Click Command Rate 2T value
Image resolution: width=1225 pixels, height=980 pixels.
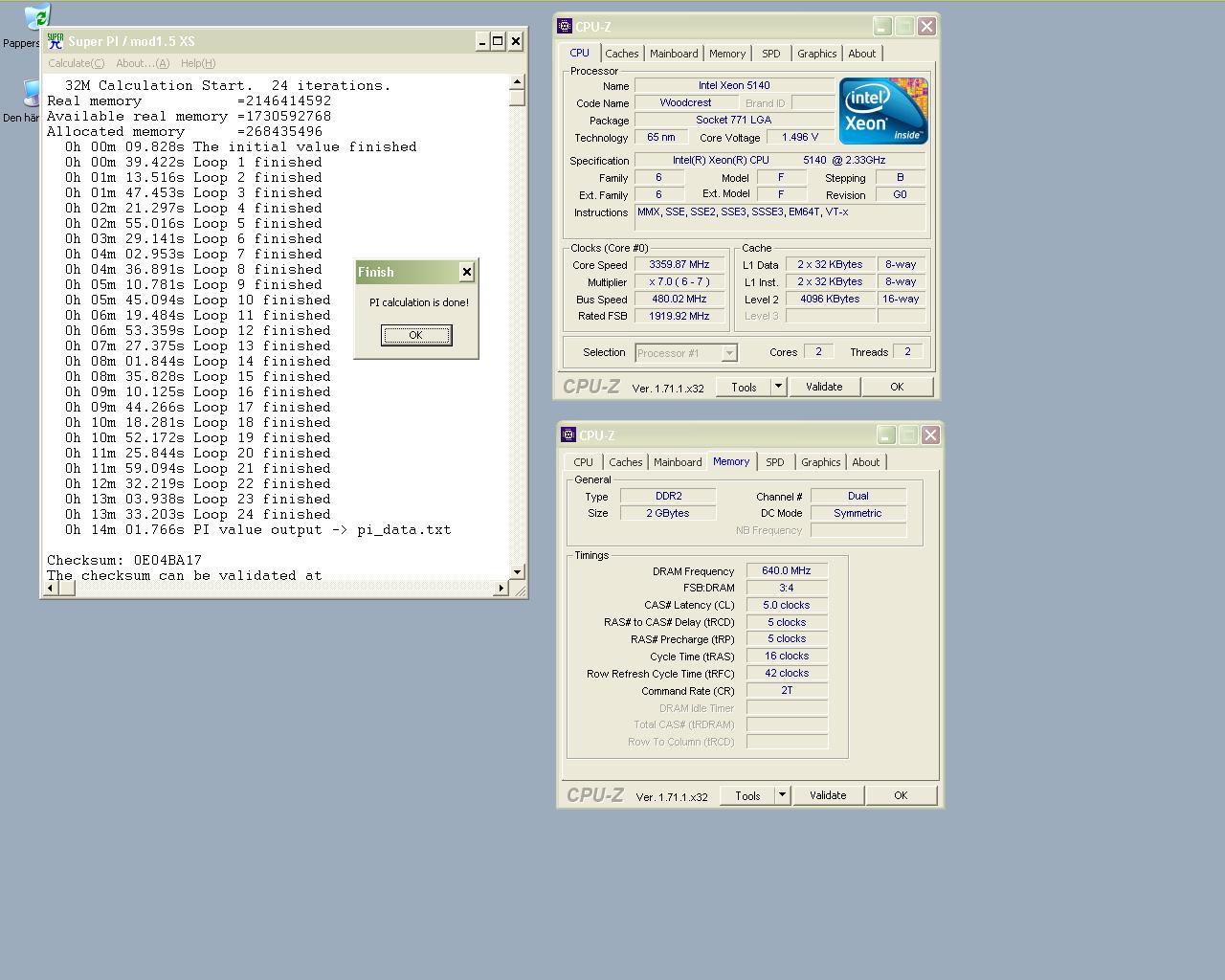pos(787,690)
